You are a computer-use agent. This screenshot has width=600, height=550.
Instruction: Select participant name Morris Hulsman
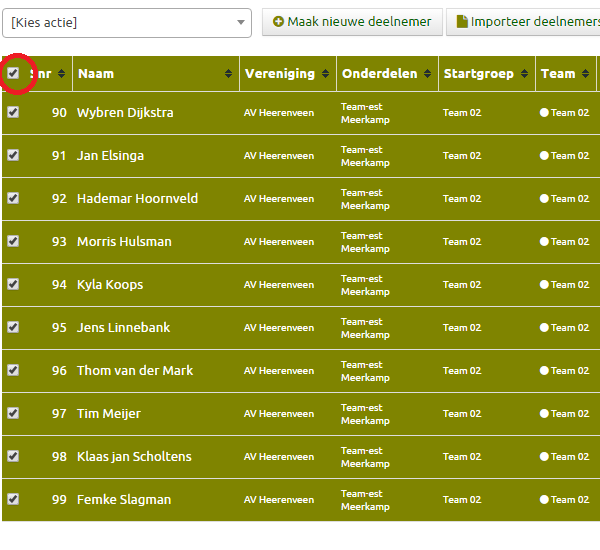[x=124, y=242]
